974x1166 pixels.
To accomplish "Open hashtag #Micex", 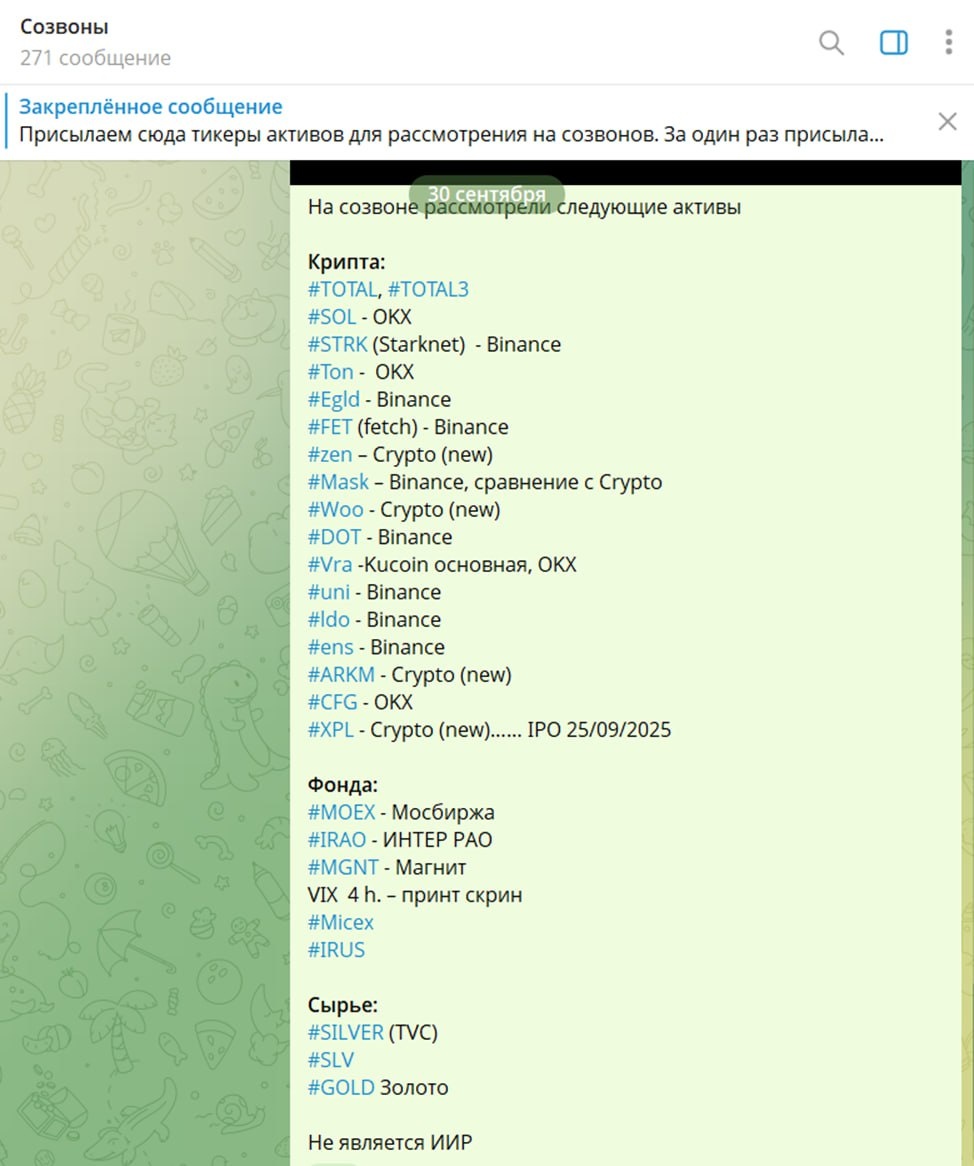I will (x=341, y=922).
